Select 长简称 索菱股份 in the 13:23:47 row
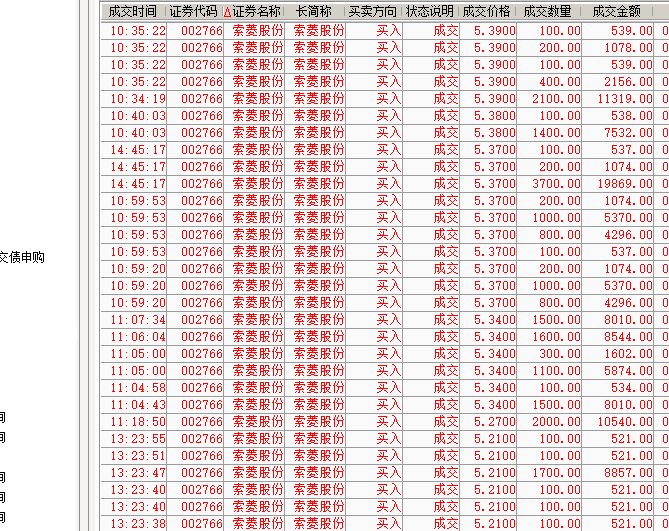Viewport: 669px width, 531px height. [315, 473]
